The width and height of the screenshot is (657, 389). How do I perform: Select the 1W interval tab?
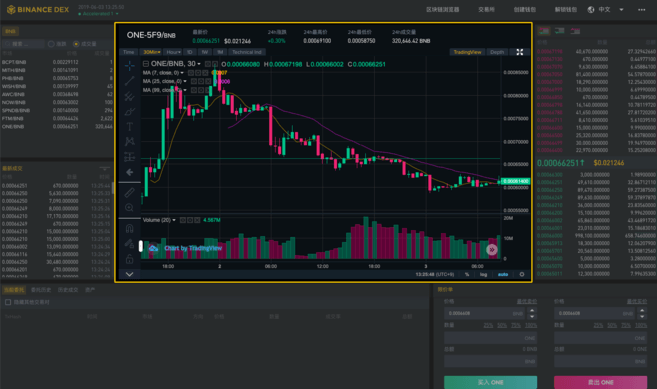point(205,52)
